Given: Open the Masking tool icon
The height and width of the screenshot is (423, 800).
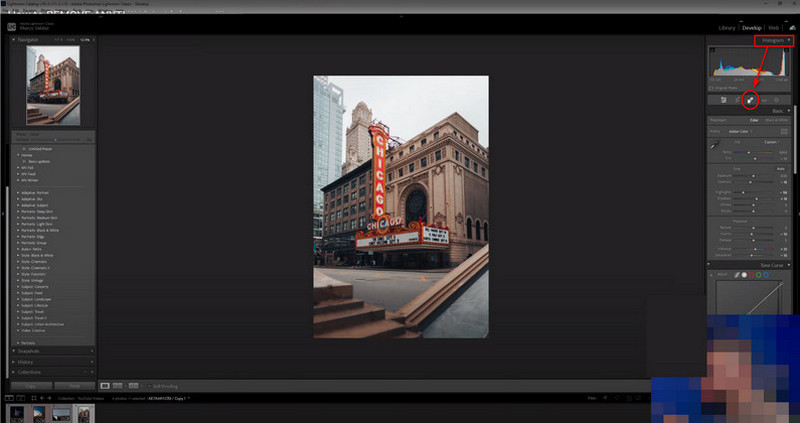Looking at the screenshot, I should pyautogui.click(x=777, y=100).
